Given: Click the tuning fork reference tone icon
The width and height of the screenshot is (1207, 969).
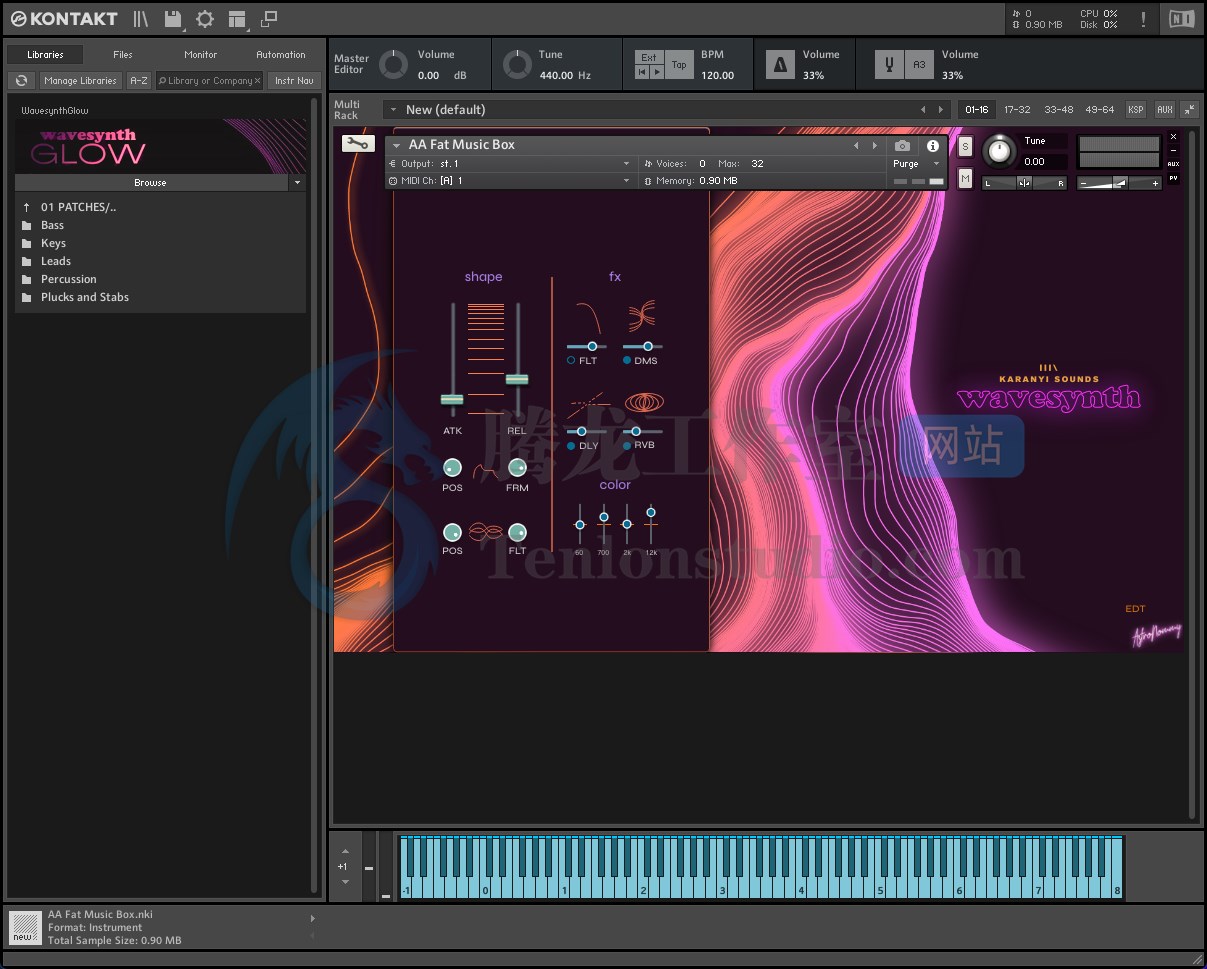Looking at the screenshot, I should tap(888, 65).
